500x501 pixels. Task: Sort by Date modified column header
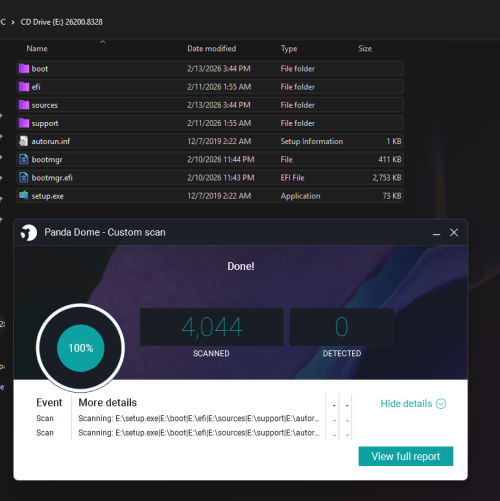212,49
